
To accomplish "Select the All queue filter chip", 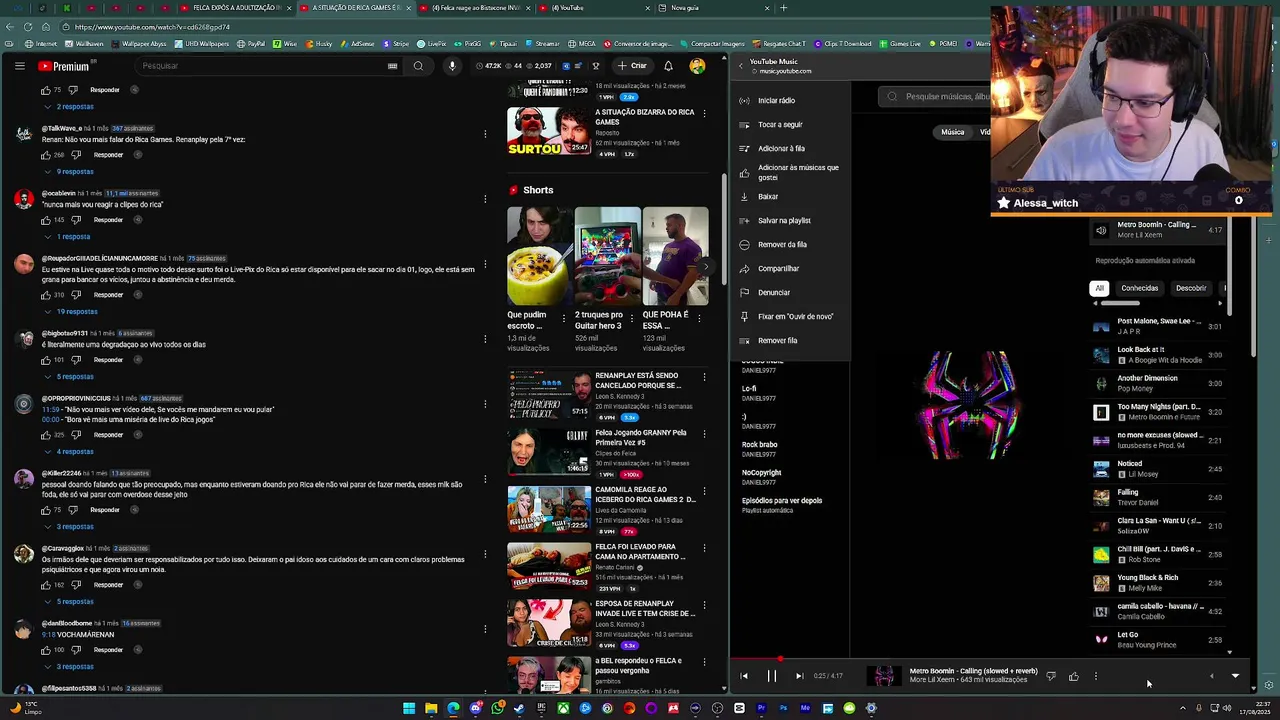I will [1099, 288].
